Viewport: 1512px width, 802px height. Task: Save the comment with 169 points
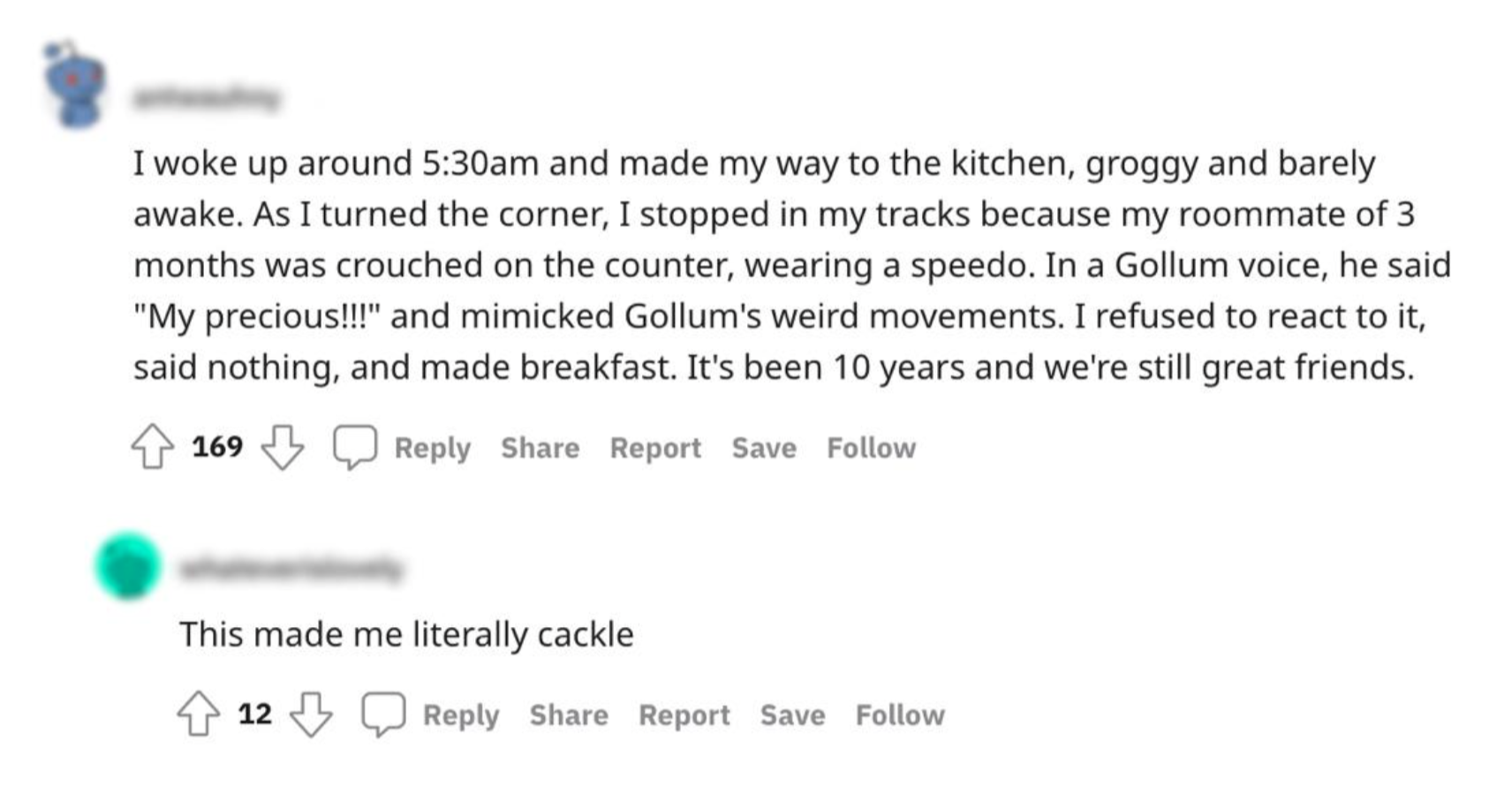tap(764, 448)
